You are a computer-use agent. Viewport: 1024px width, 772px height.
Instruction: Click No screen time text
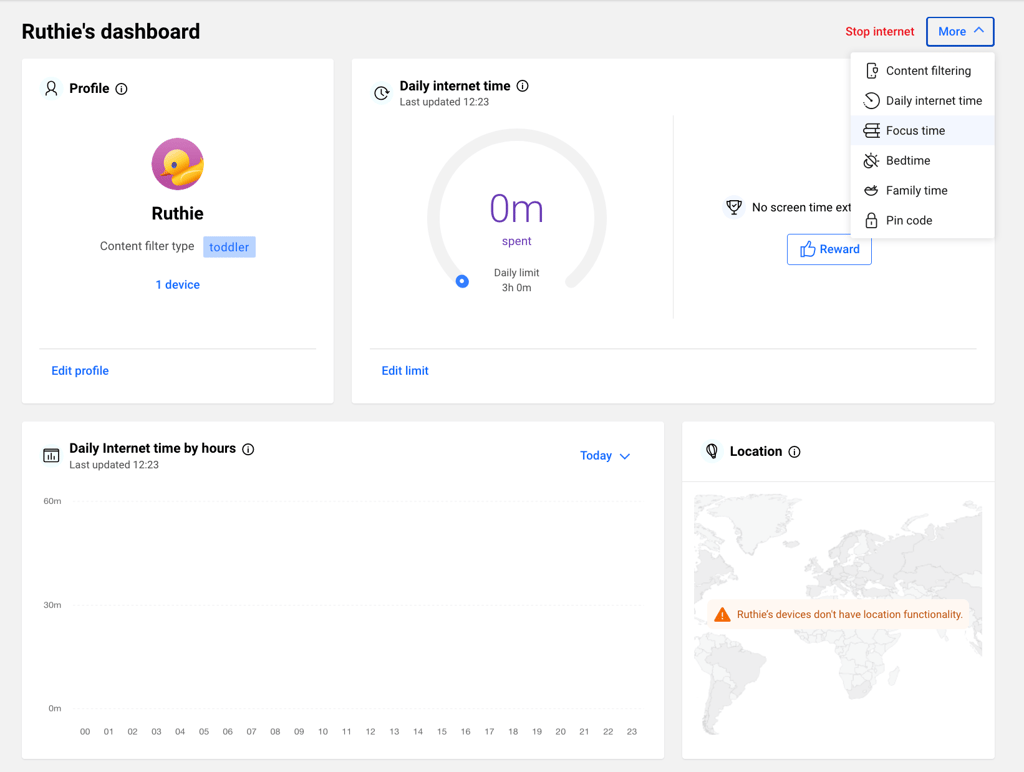(x=801, y=207)
